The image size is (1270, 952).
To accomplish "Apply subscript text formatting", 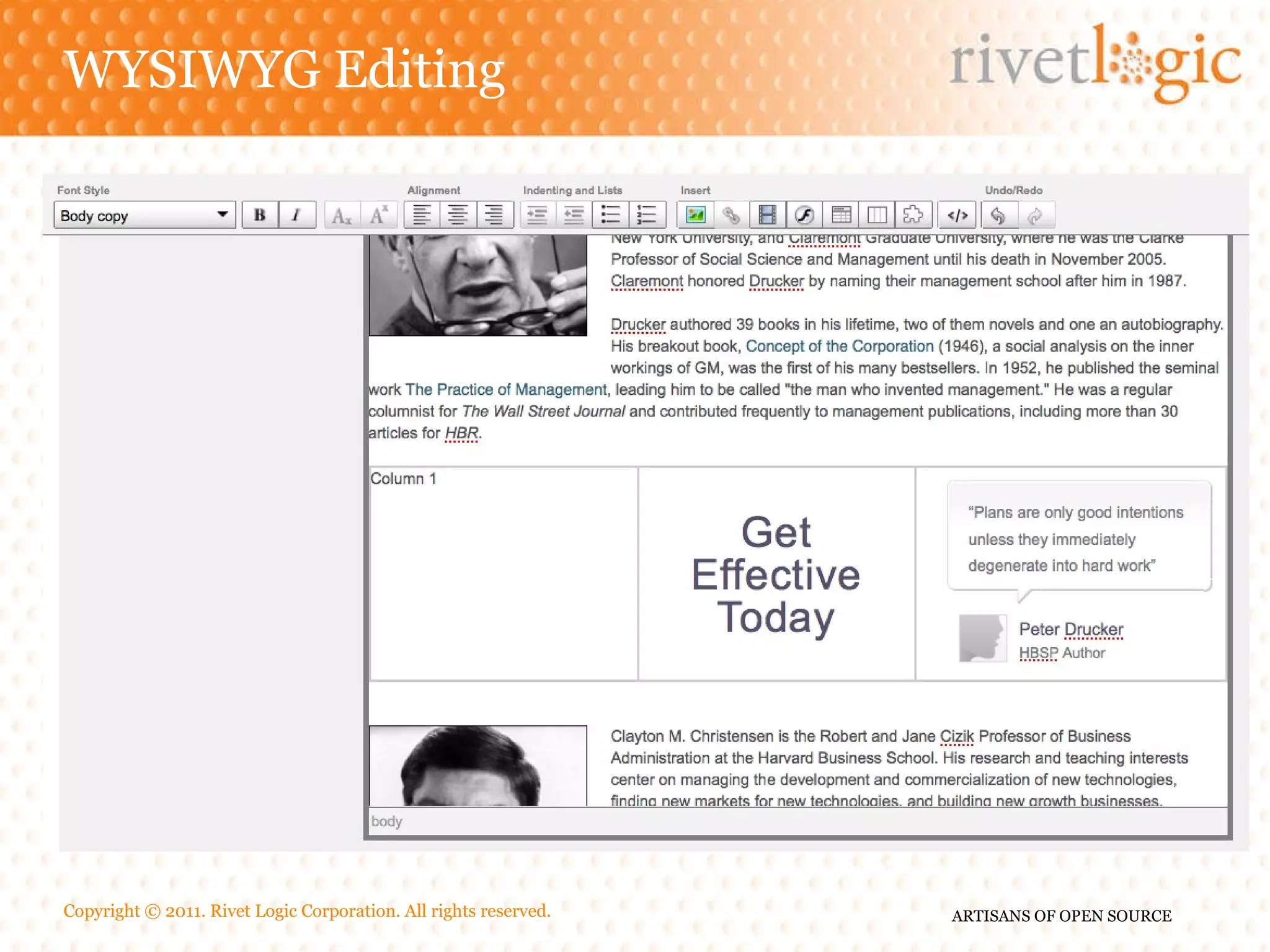I will [x=342, y=216].
